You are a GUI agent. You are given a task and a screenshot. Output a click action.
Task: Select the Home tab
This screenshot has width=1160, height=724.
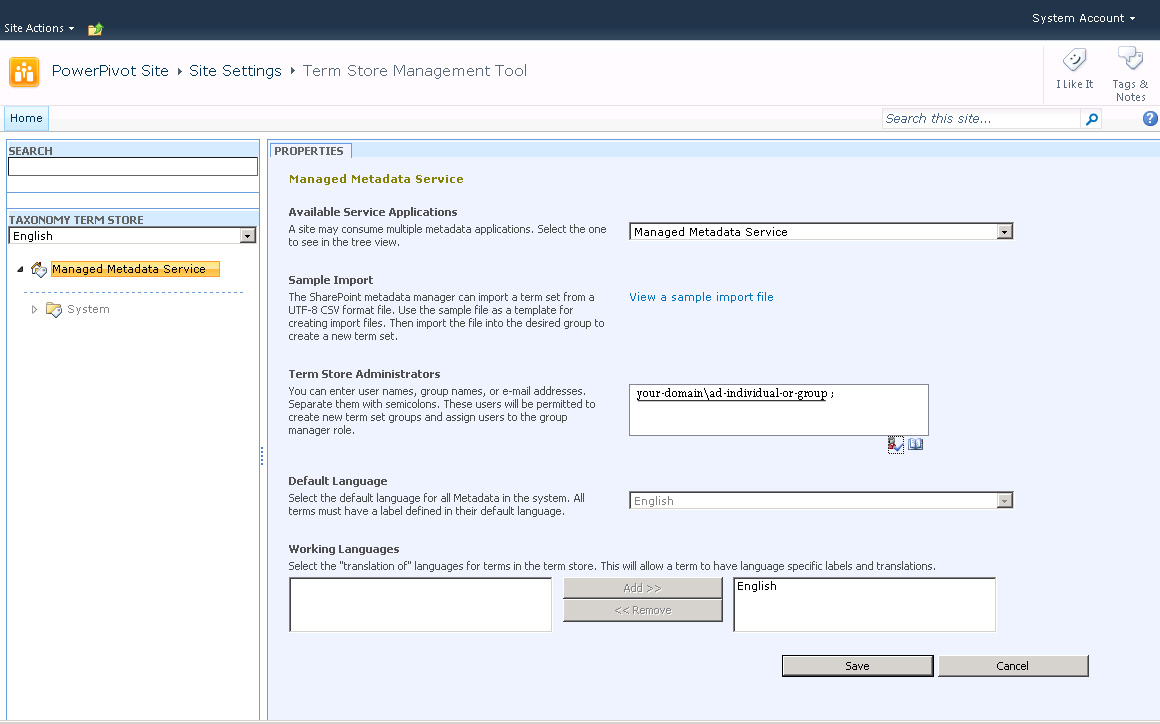(27, 118)
